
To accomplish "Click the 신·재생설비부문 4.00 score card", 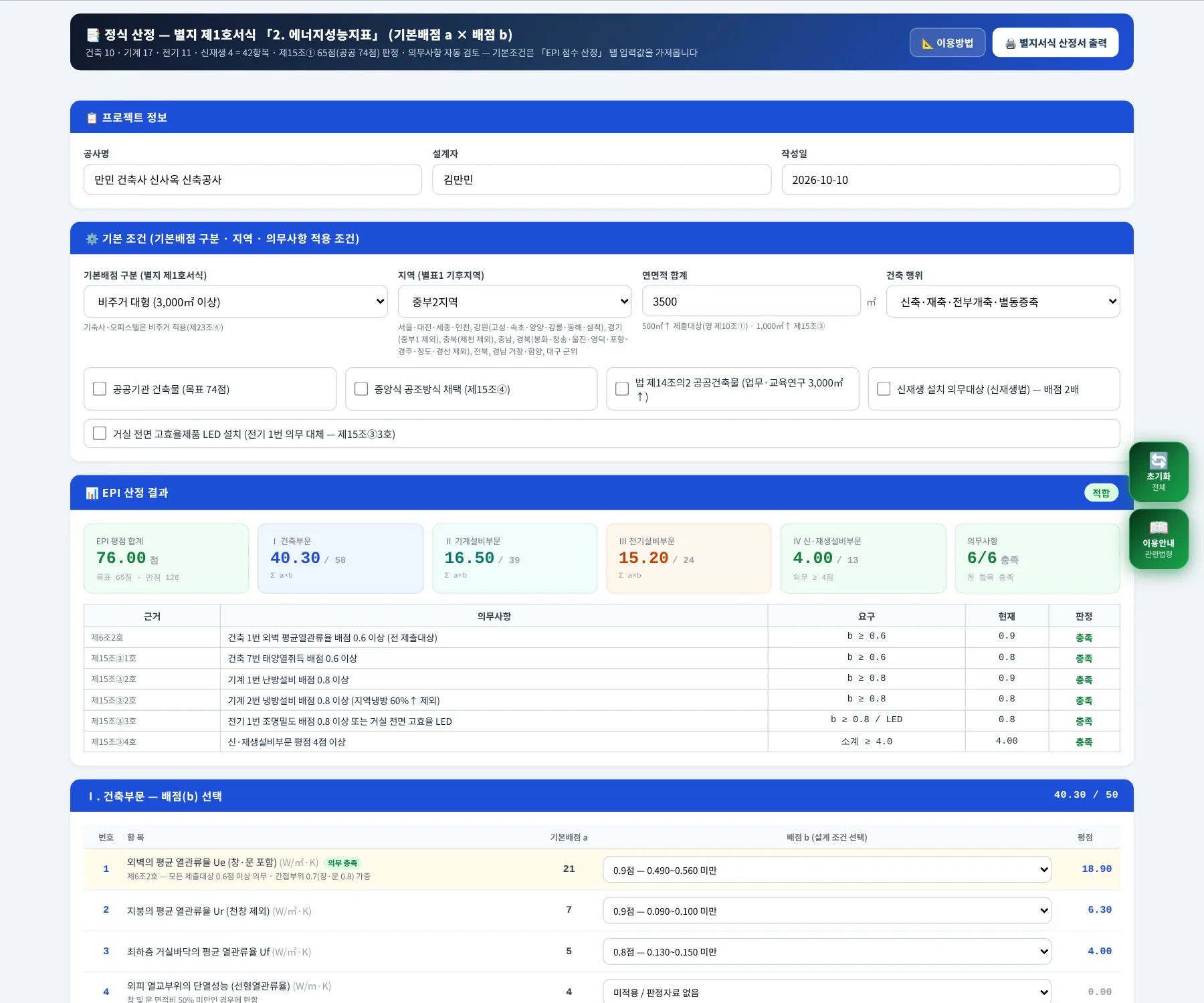I will pos(863,558).
